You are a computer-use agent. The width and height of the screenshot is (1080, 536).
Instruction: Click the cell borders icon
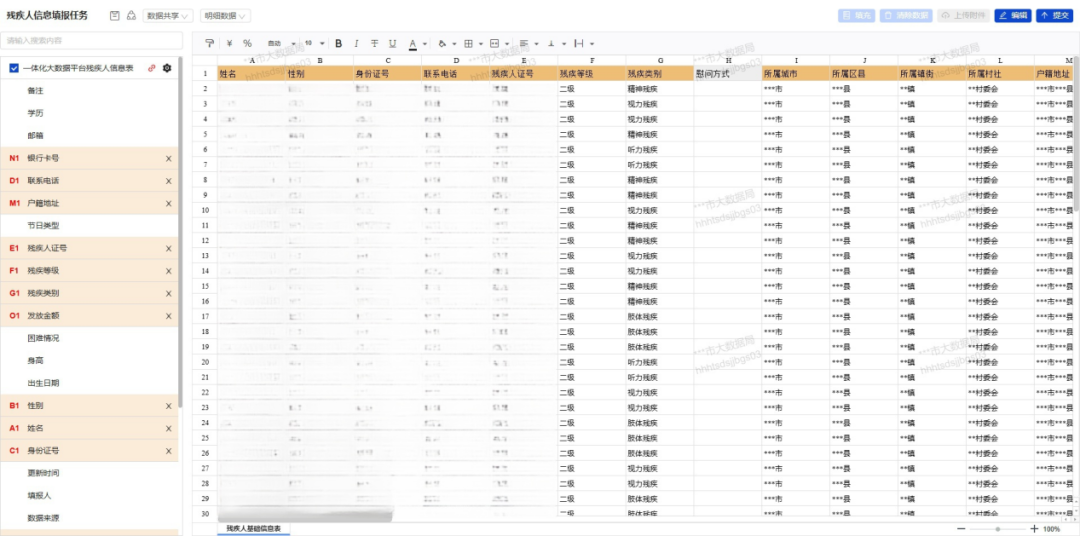[x=468, y=43]
